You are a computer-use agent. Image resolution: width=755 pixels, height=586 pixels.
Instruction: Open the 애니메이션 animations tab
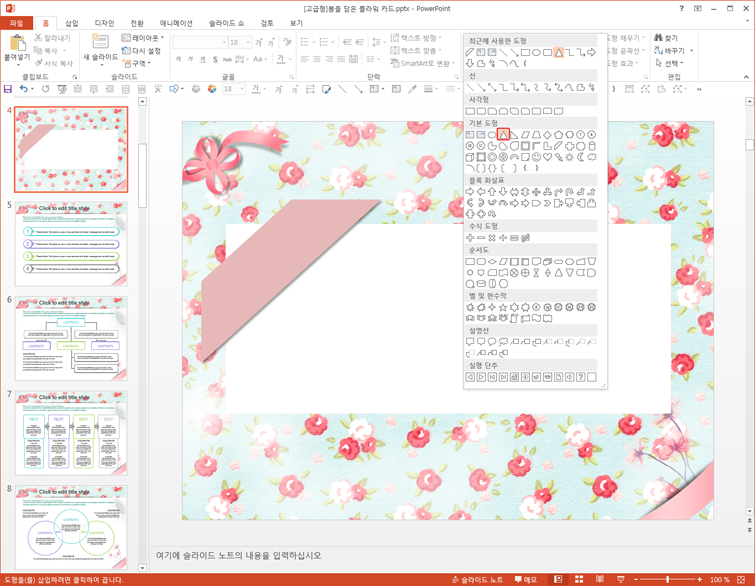point(176,23)
